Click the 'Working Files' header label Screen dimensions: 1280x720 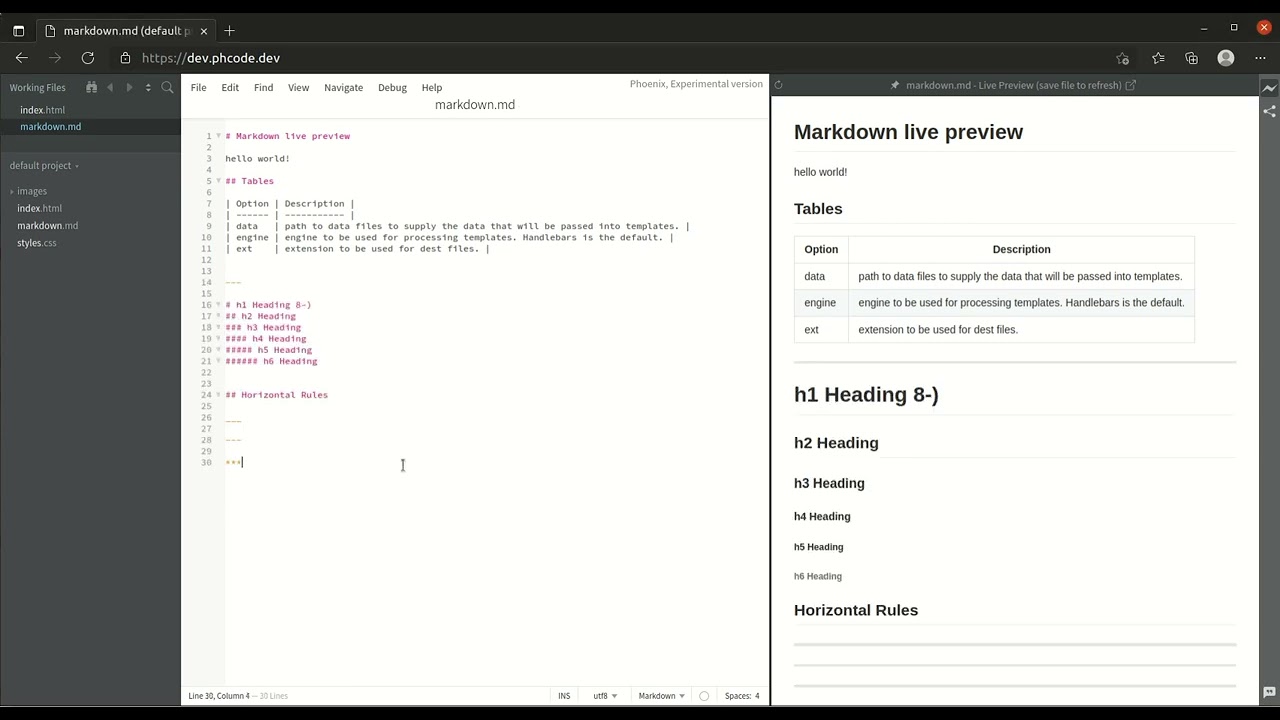(x=38, y=88)
